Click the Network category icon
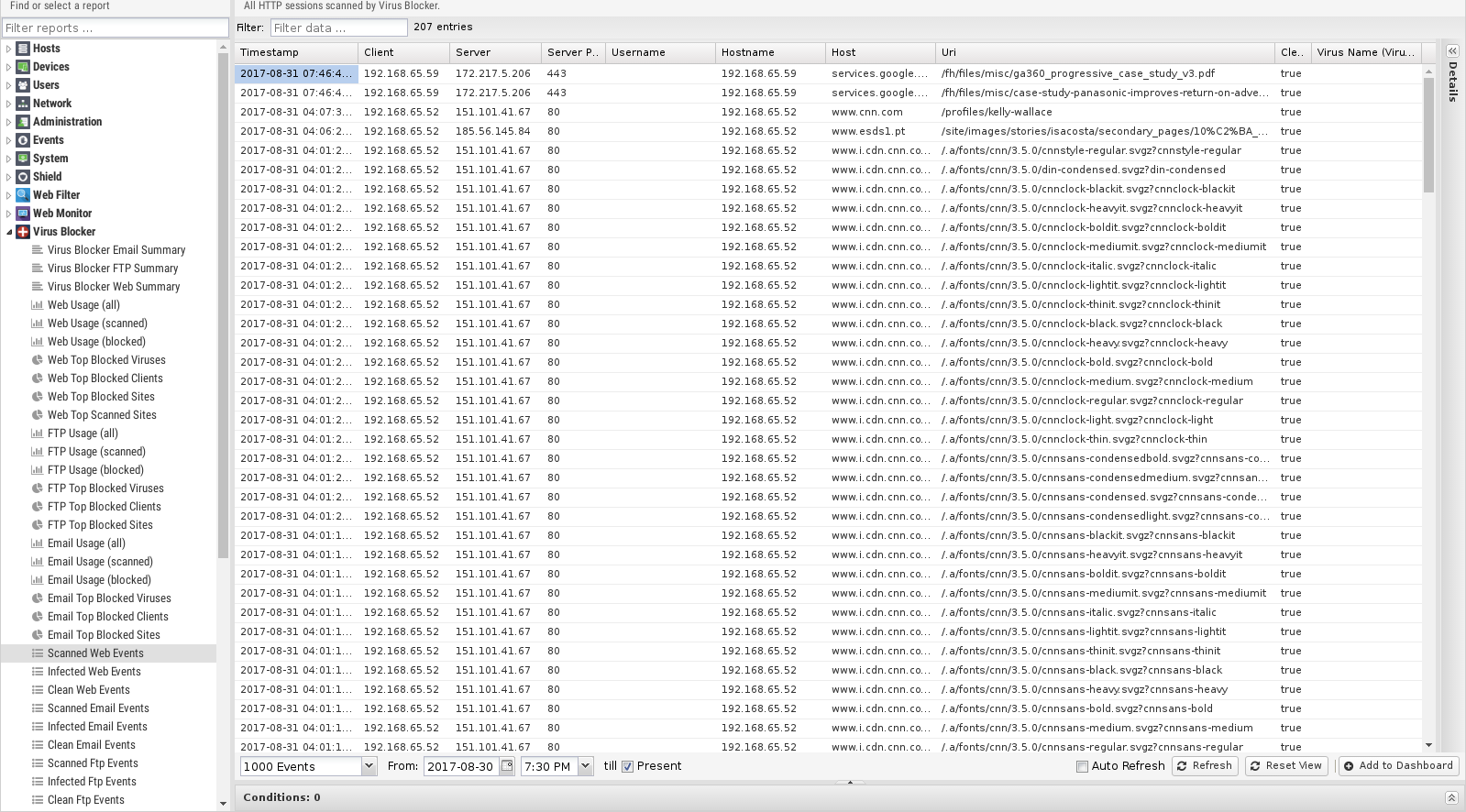Screen dimensions: 1466x812 23,104
